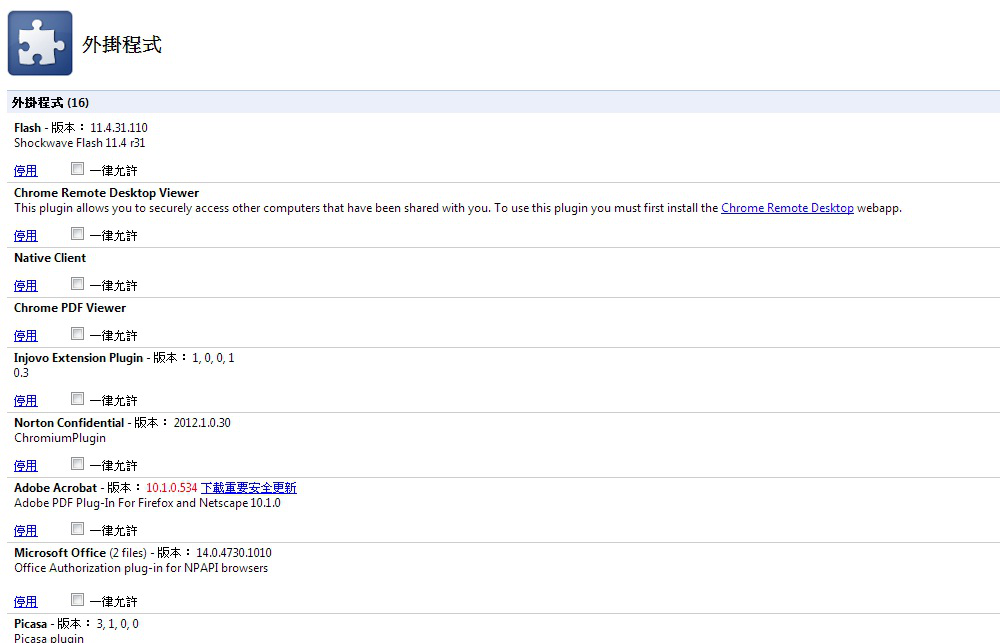1000x643 pixels.
Task: Click the Picasa plugin name
Action: [31, 624]
